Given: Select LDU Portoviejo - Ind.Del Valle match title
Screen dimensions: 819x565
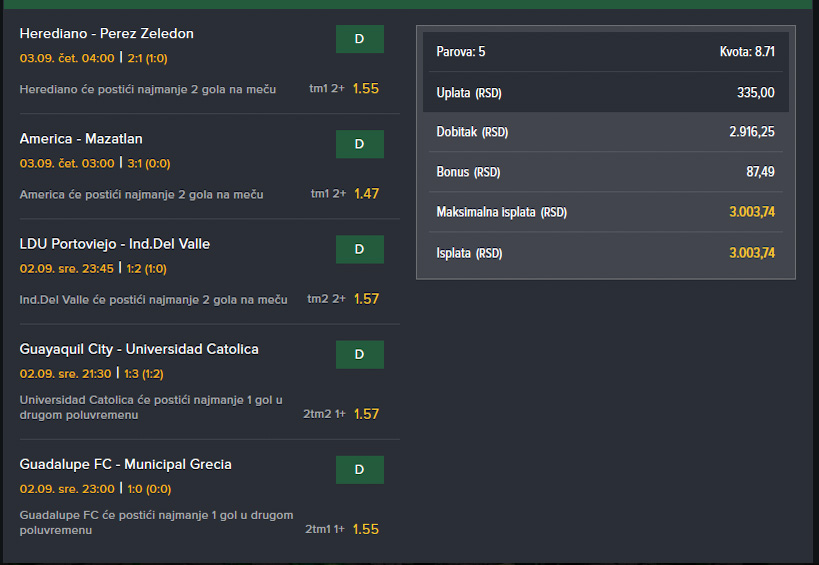Looking at the screenshot, I should point(114,244).
